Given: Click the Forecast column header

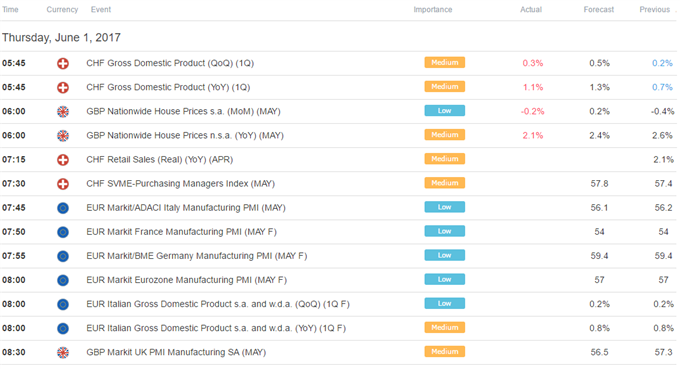Looking at the screenshot, I should point(598,10).
